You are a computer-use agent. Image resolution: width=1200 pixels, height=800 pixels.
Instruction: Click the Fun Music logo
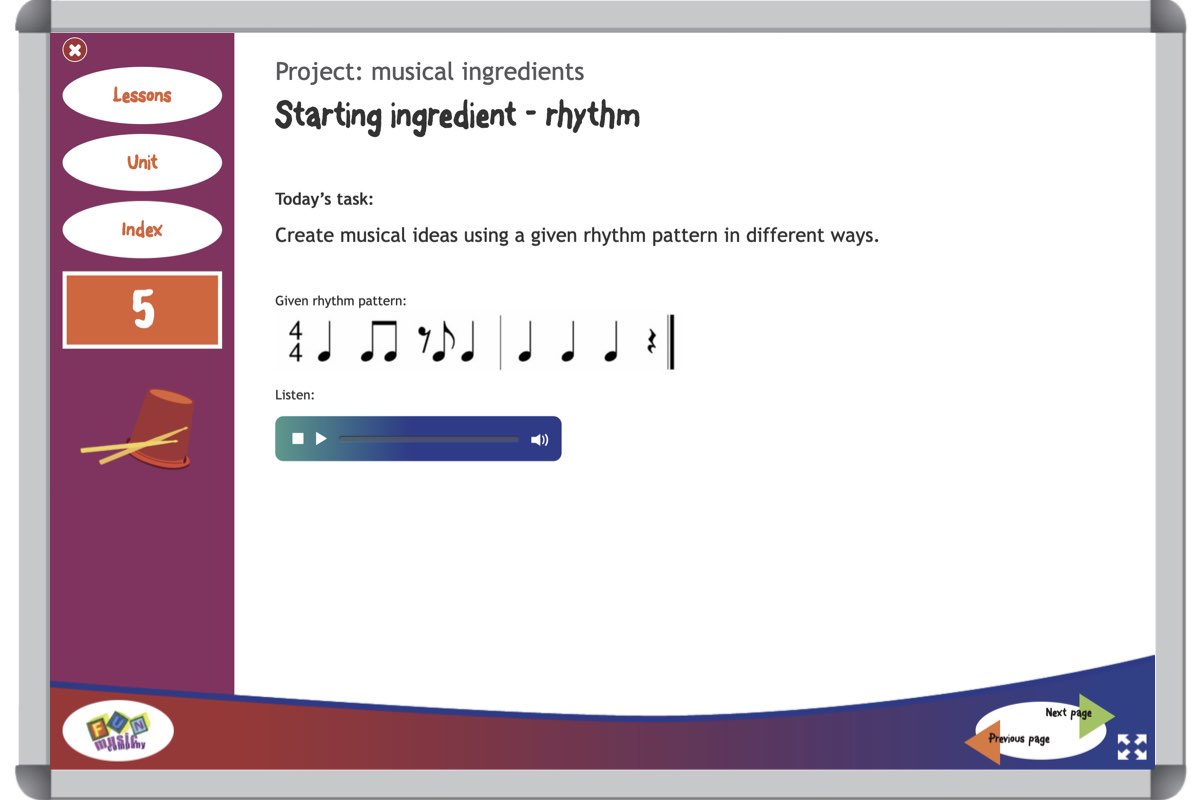(118, 731)
